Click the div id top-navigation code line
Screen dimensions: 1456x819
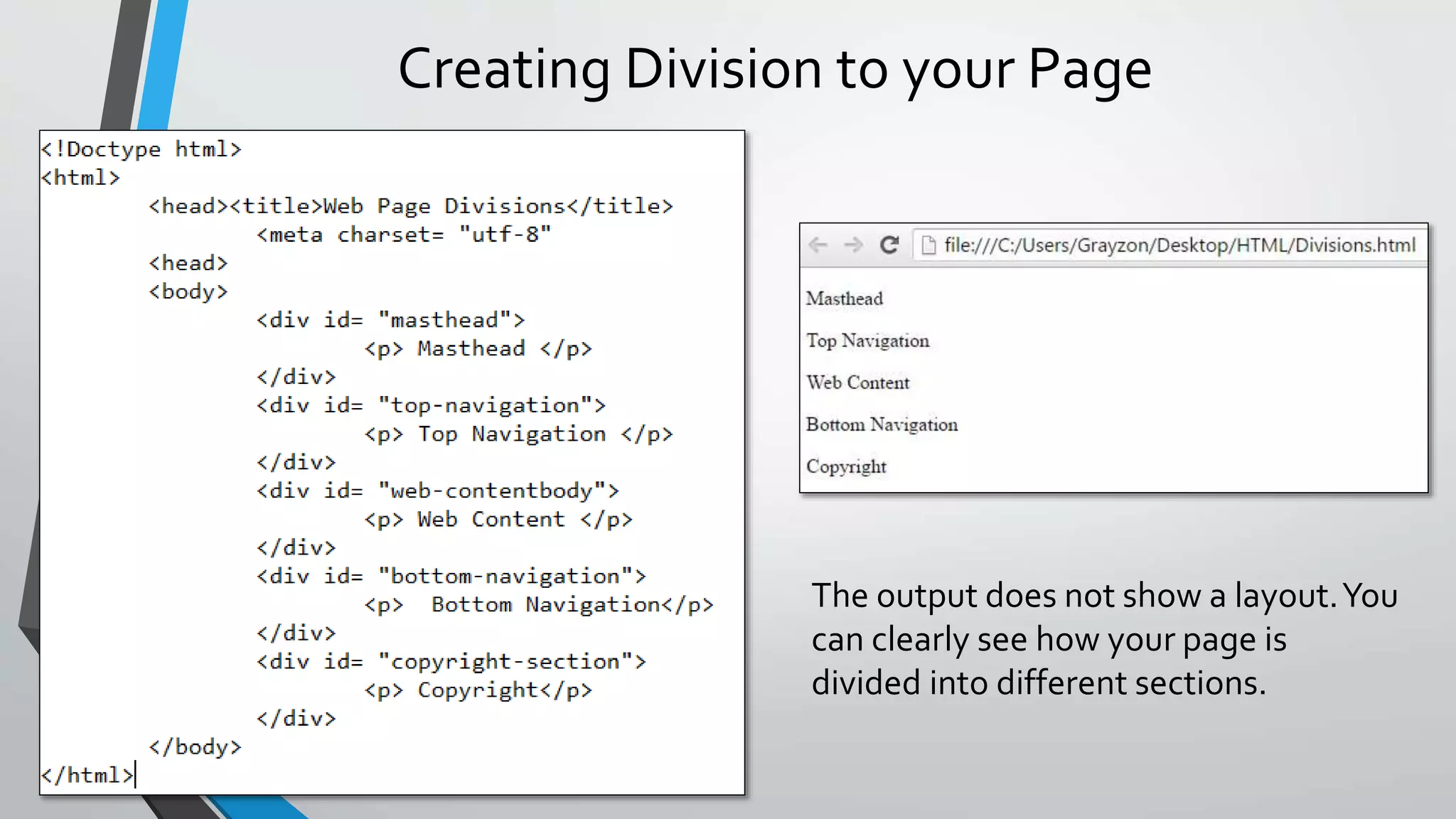coord(431,405)
